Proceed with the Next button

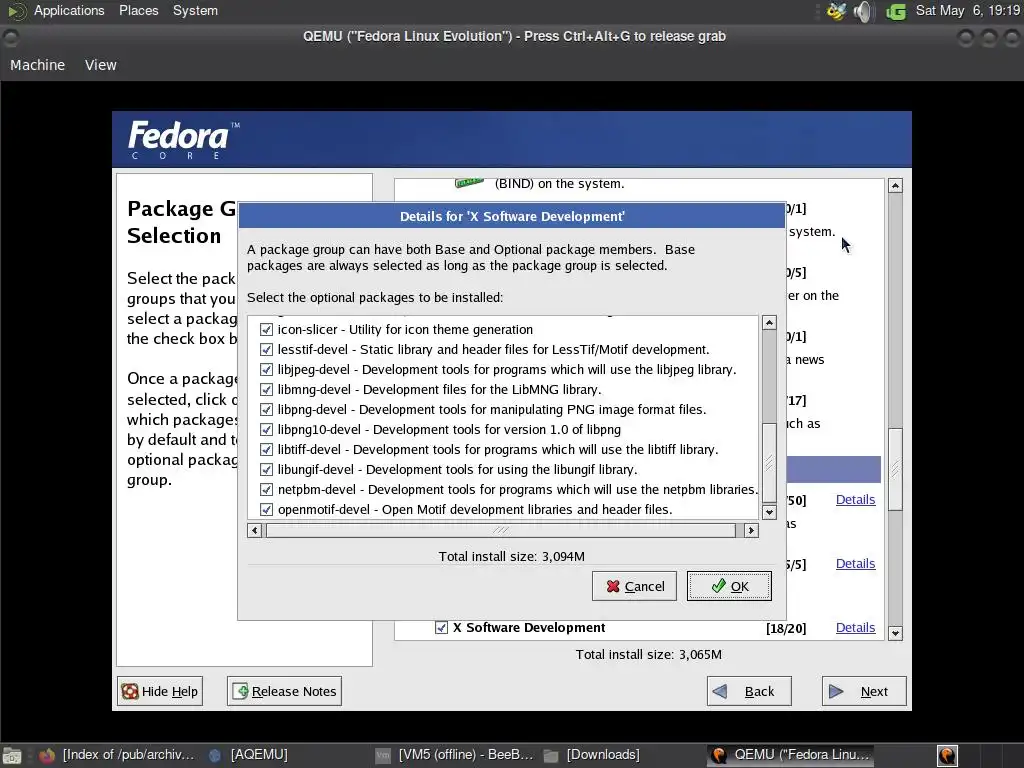point(864,691)
